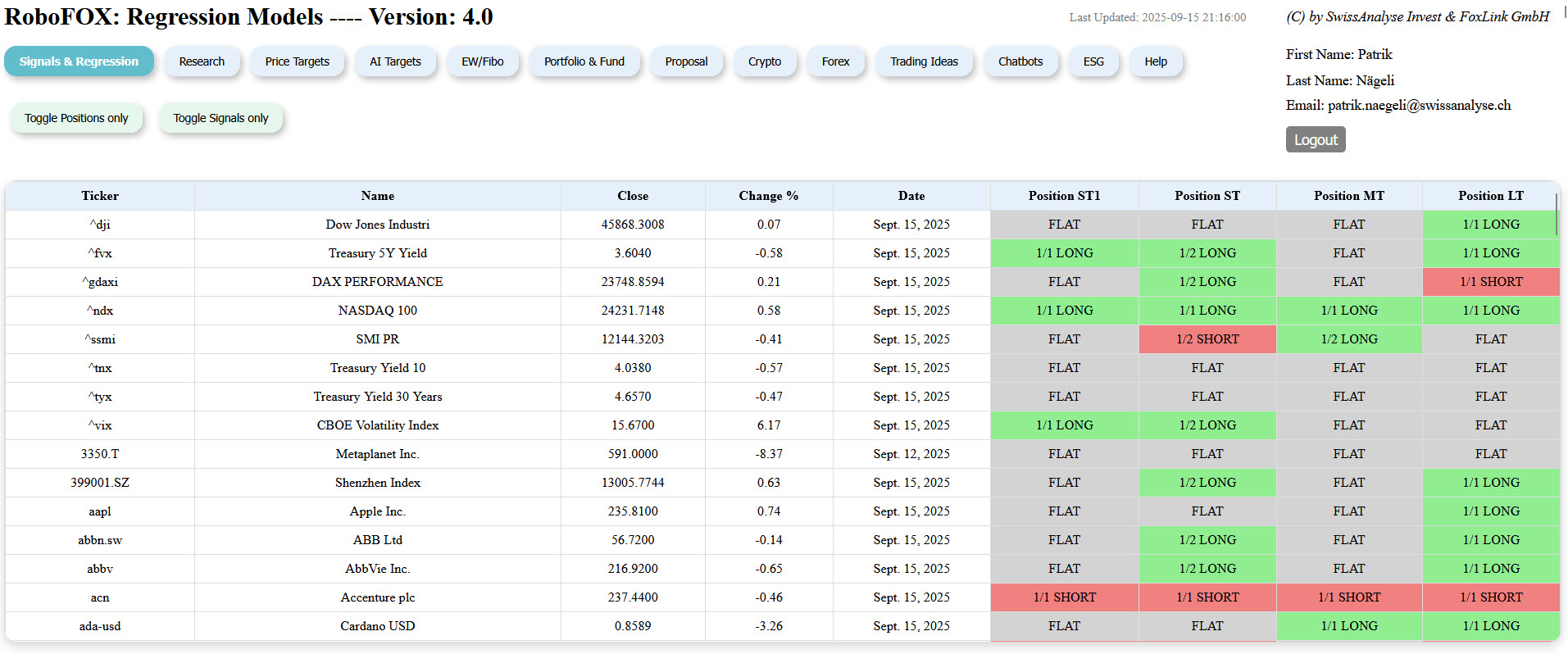Open the Crypto tab
Image resolution: width=1568 pixels, height=654 pixels.
pyautogui.click(x=765, y=61)
